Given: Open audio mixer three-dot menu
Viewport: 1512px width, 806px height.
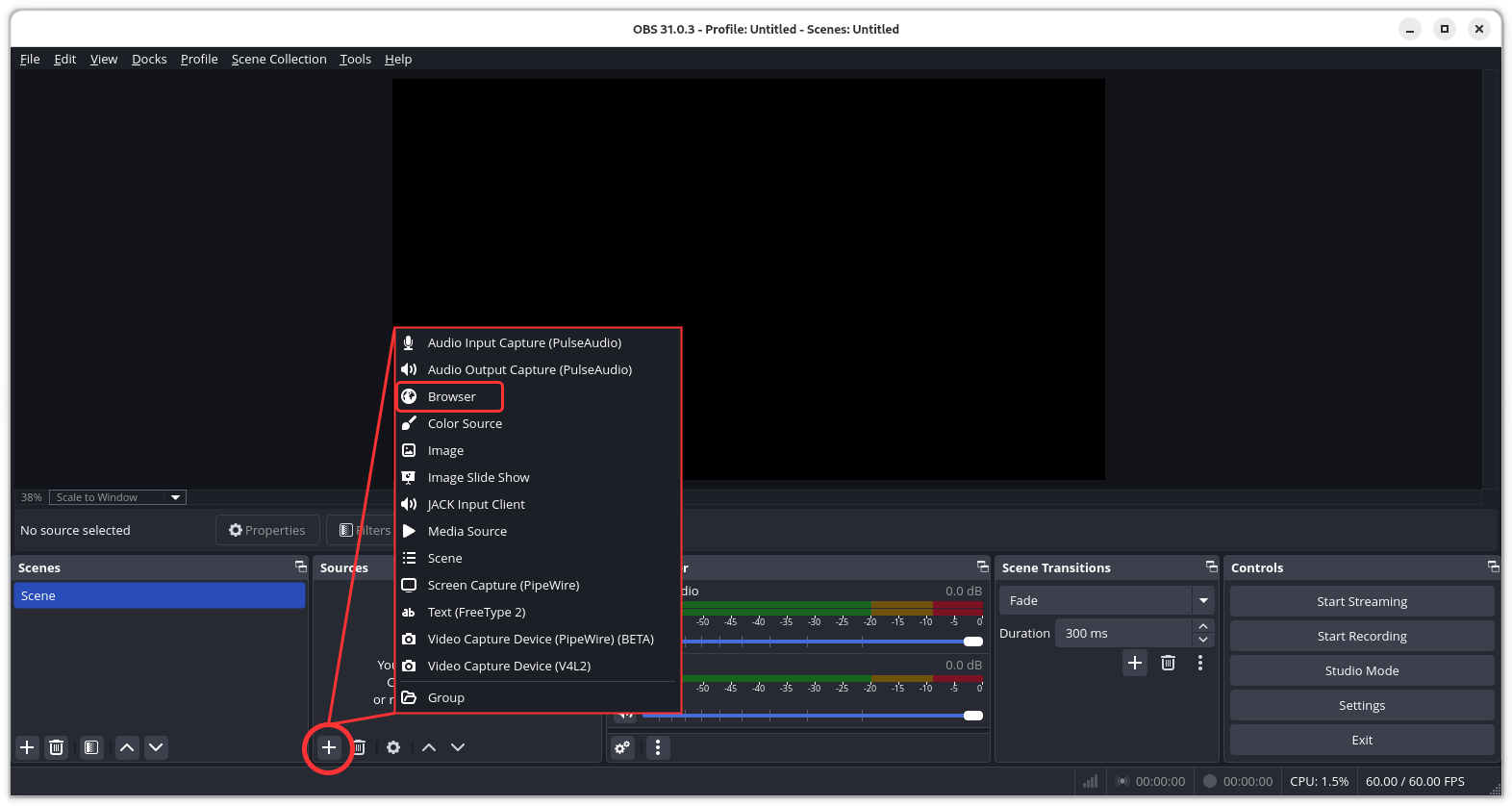Looking at the screenshot, I should click(x=658, y=747).
